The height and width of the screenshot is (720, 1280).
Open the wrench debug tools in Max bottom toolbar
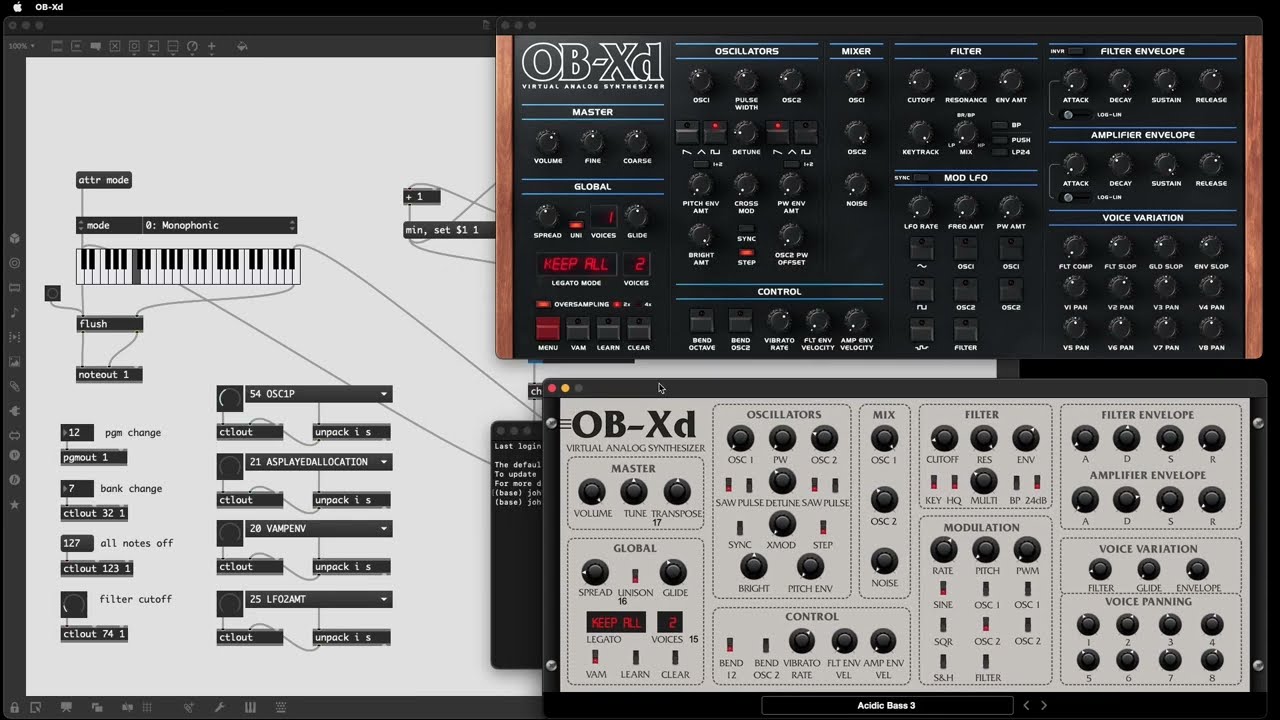220,707
